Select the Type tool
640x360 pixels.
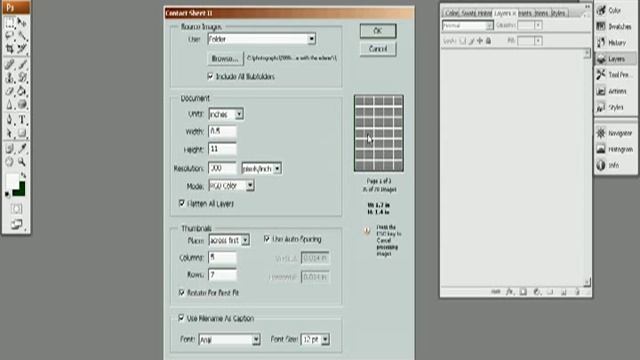click(22, 120)
